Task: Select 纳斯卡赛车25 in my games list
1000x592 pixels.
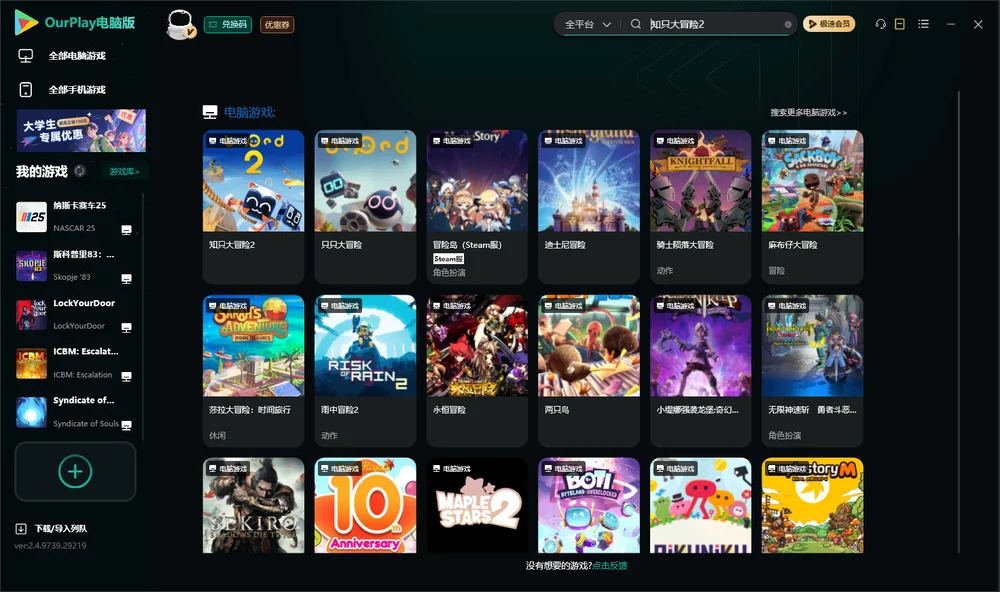Action: 77,217
